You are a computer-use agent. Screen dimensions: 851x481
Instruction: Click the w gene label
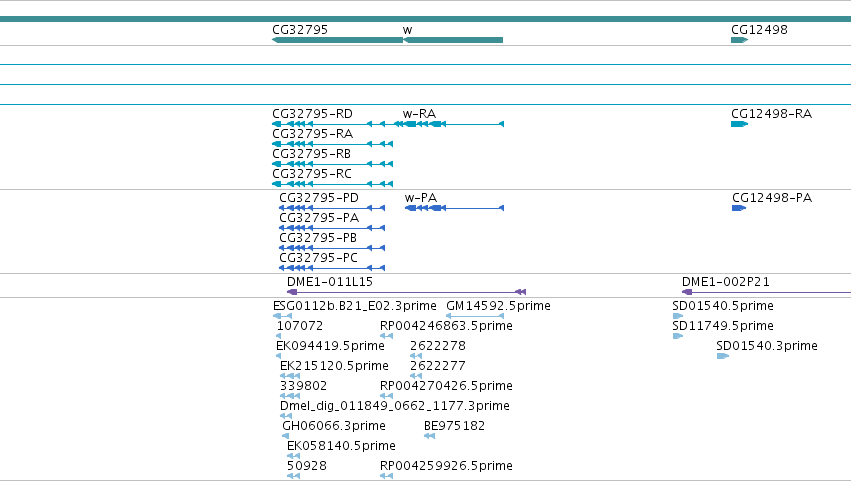pyautogui.click(x=407, y=30)
